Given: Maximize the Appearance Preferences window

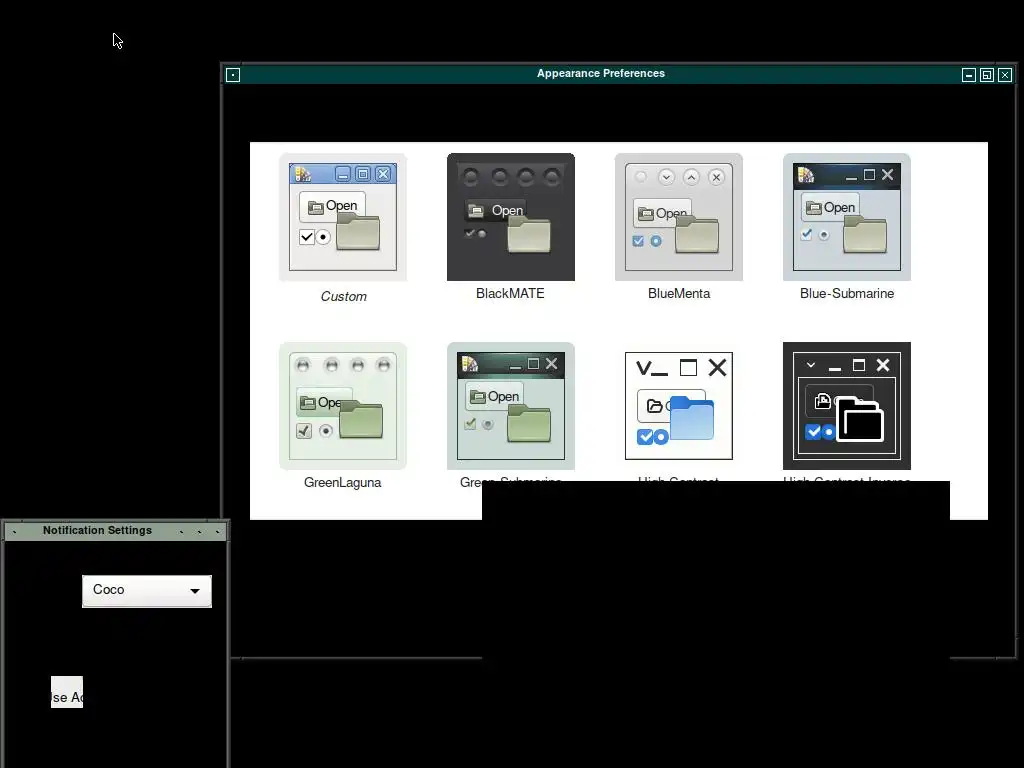Looking at the screenshot, I should point(987,75).
